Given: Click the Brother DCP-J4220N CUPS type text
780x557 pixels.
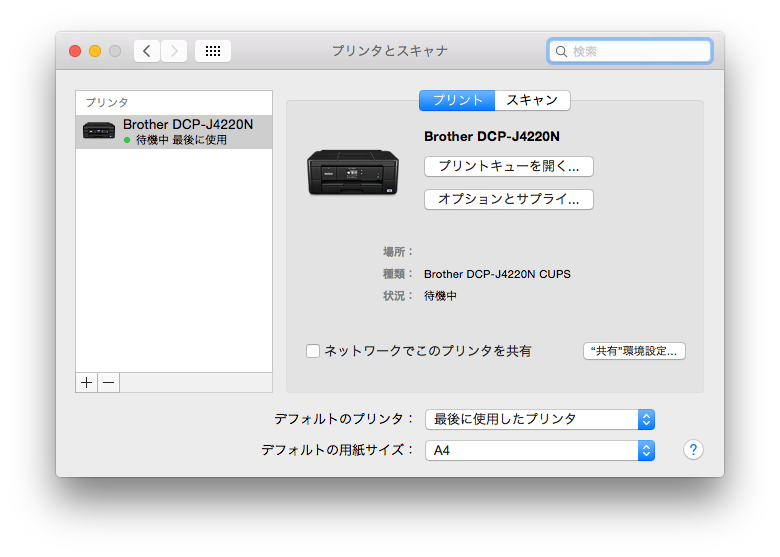Looking at the screenshot, I should click(497, 274).
